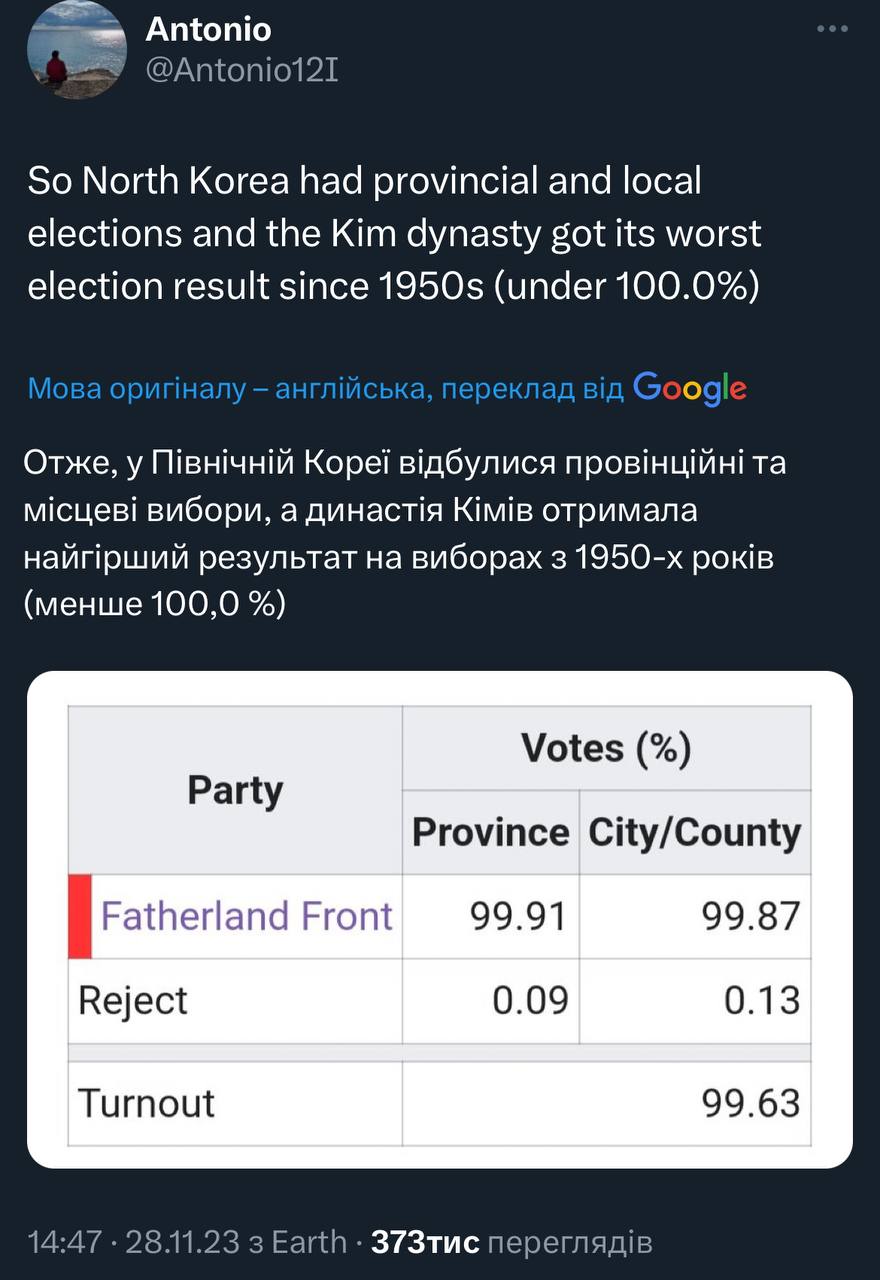The width and height of the screenshot is (880, 1280).
Task: Click the Turnout value 99.63
Action: pos(750,1103)
